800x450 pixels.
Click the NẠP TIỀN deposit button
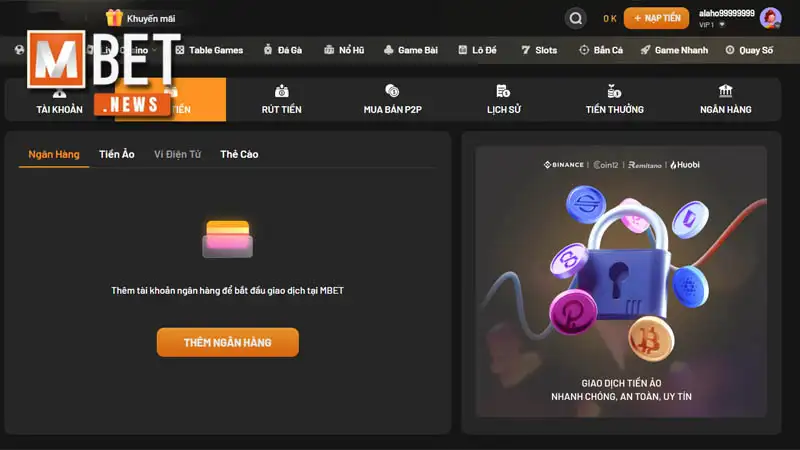tap(656, 18)
